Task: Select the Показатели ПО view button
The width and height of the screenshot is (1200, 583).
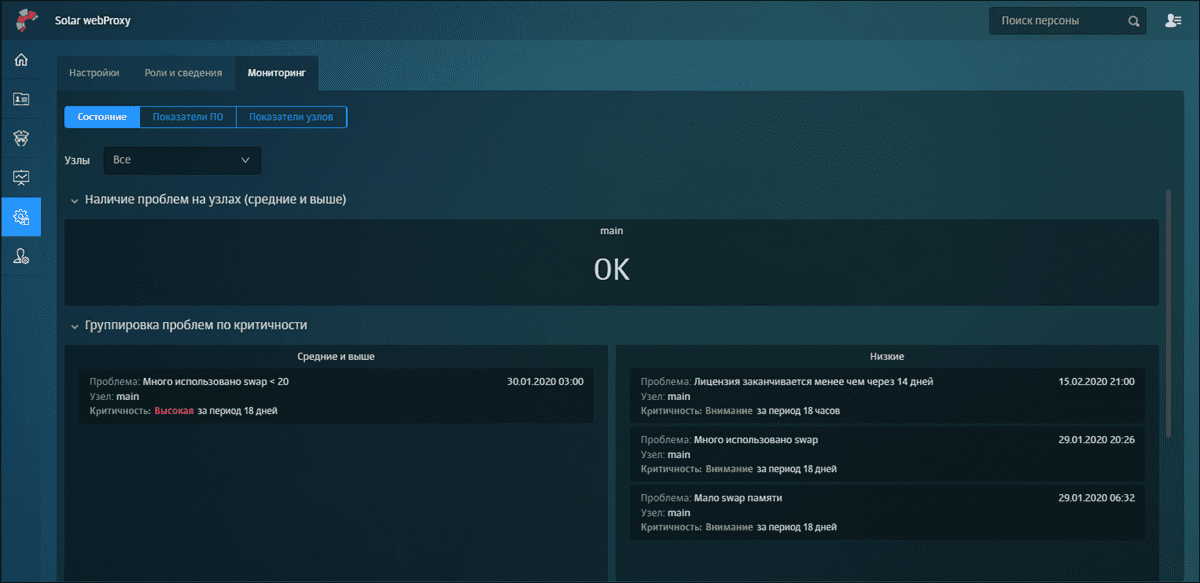Action: [188, 117]
